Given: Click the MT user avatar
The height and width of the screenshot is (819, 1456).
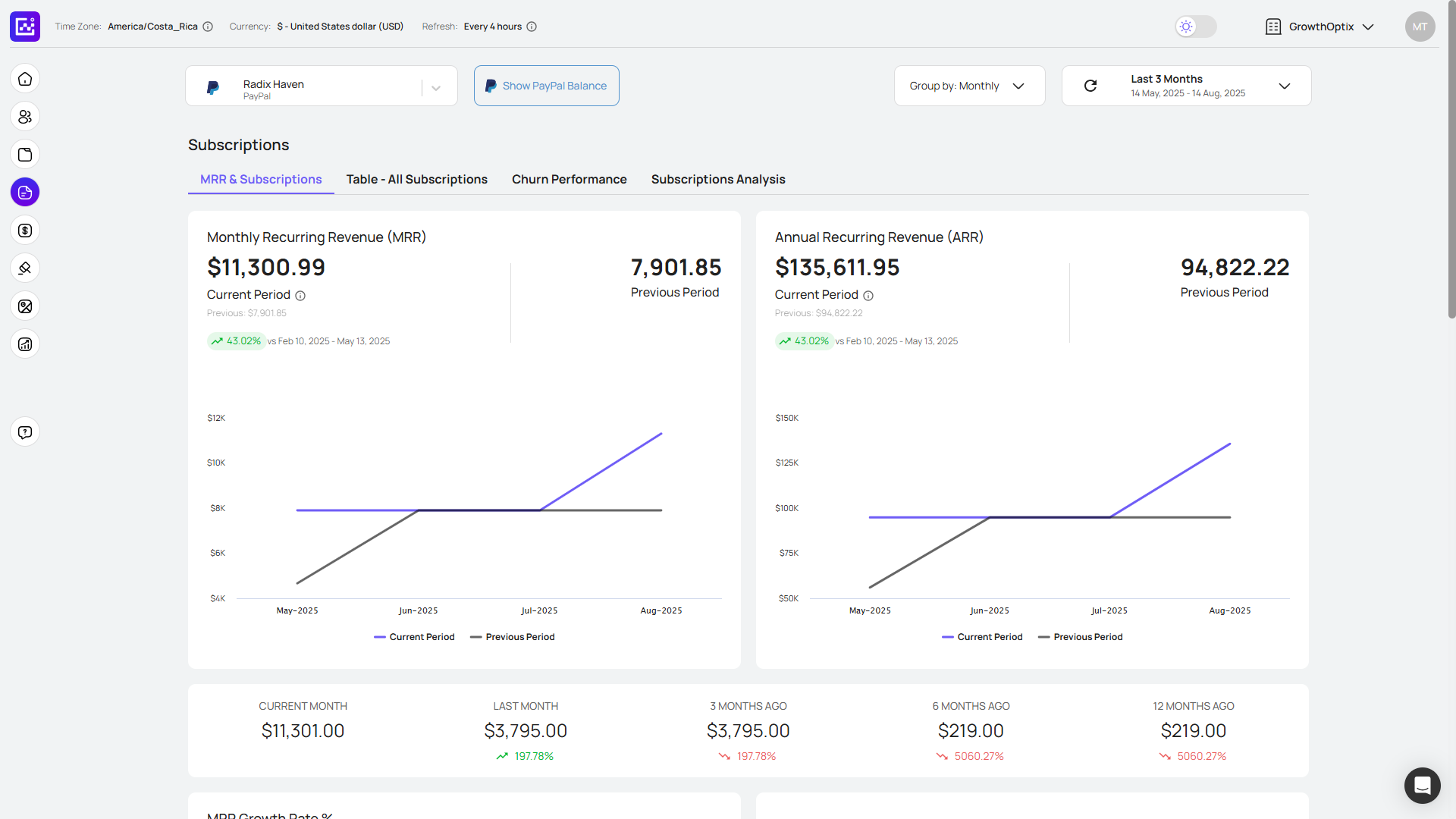Looking at the screenshot, I should point(1420,27).
